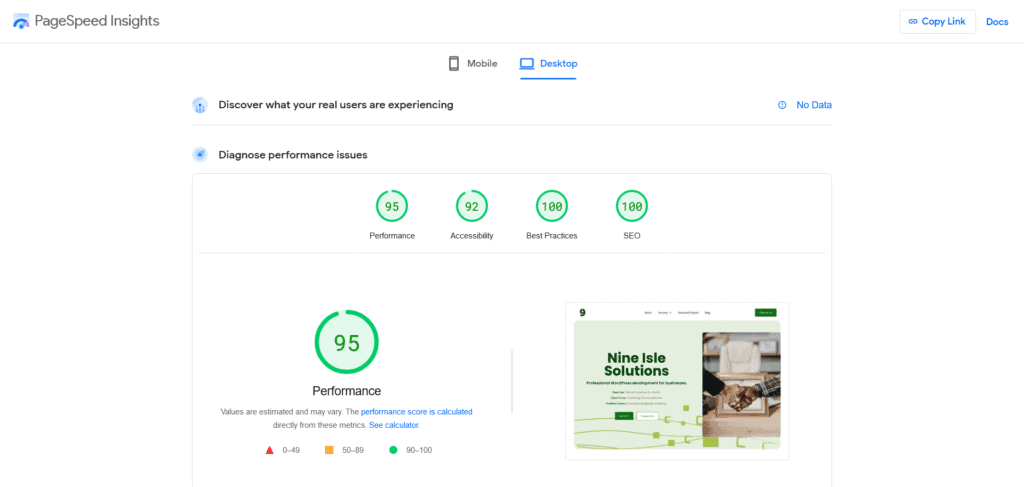Open the PageSpeed Insights home title

click(x=97, y=21)
